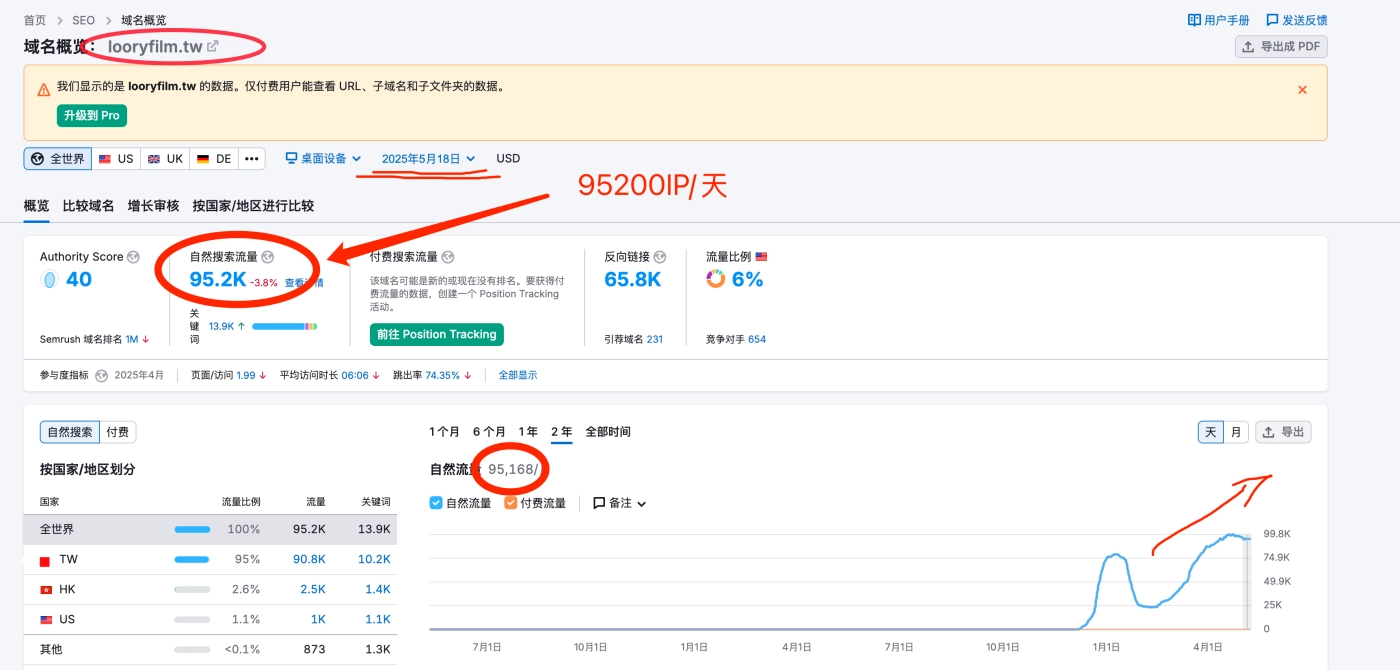Click the Authority Score info globe icon
The width and height of the screenshot is (1400, 670).
pyautogui.click(x=133, y=257)
